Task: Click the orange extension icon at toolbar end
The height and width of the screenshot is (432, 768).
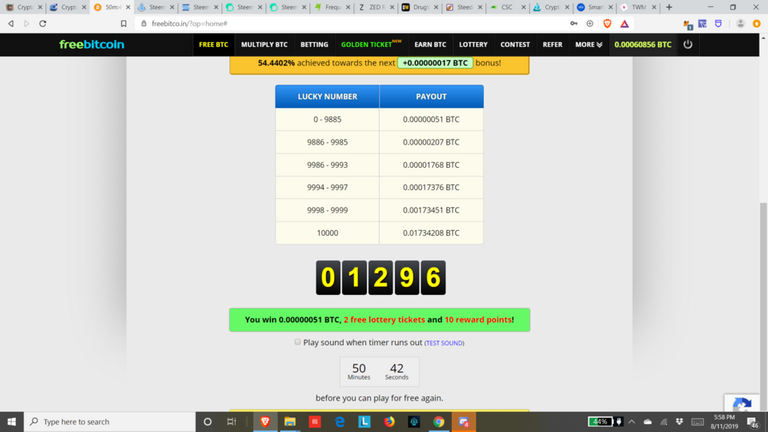Action: [757, 24]
